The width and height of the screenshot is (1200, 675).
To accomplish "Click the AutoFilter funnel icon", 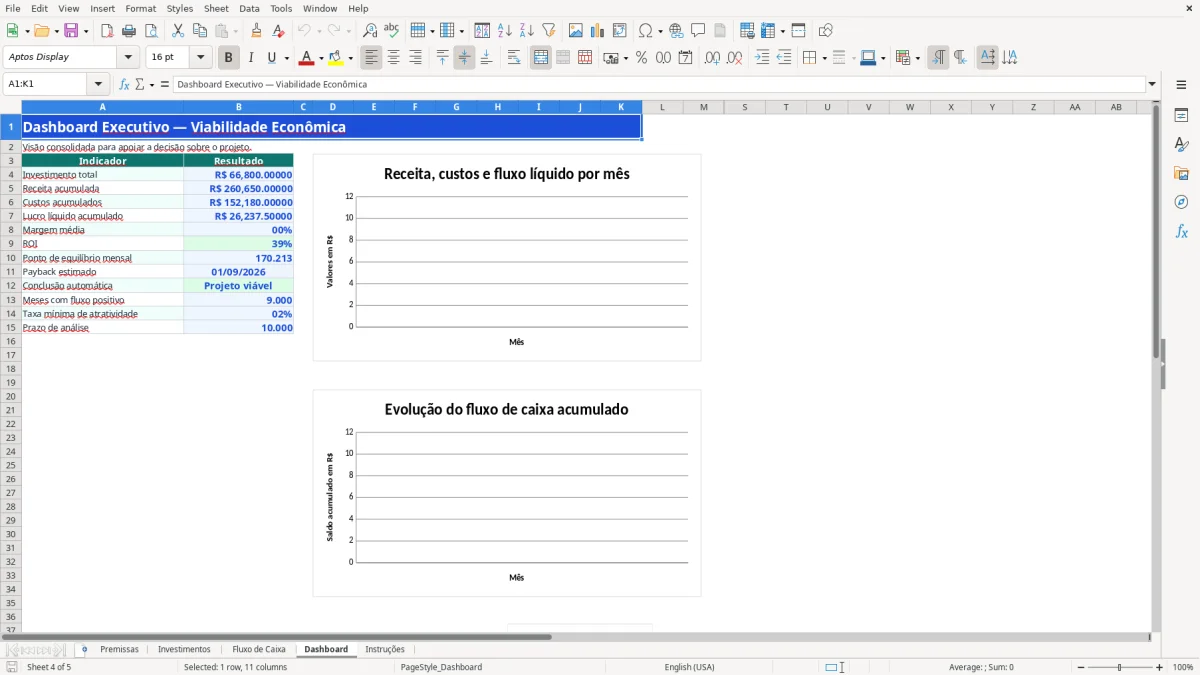I will point(549,31).
